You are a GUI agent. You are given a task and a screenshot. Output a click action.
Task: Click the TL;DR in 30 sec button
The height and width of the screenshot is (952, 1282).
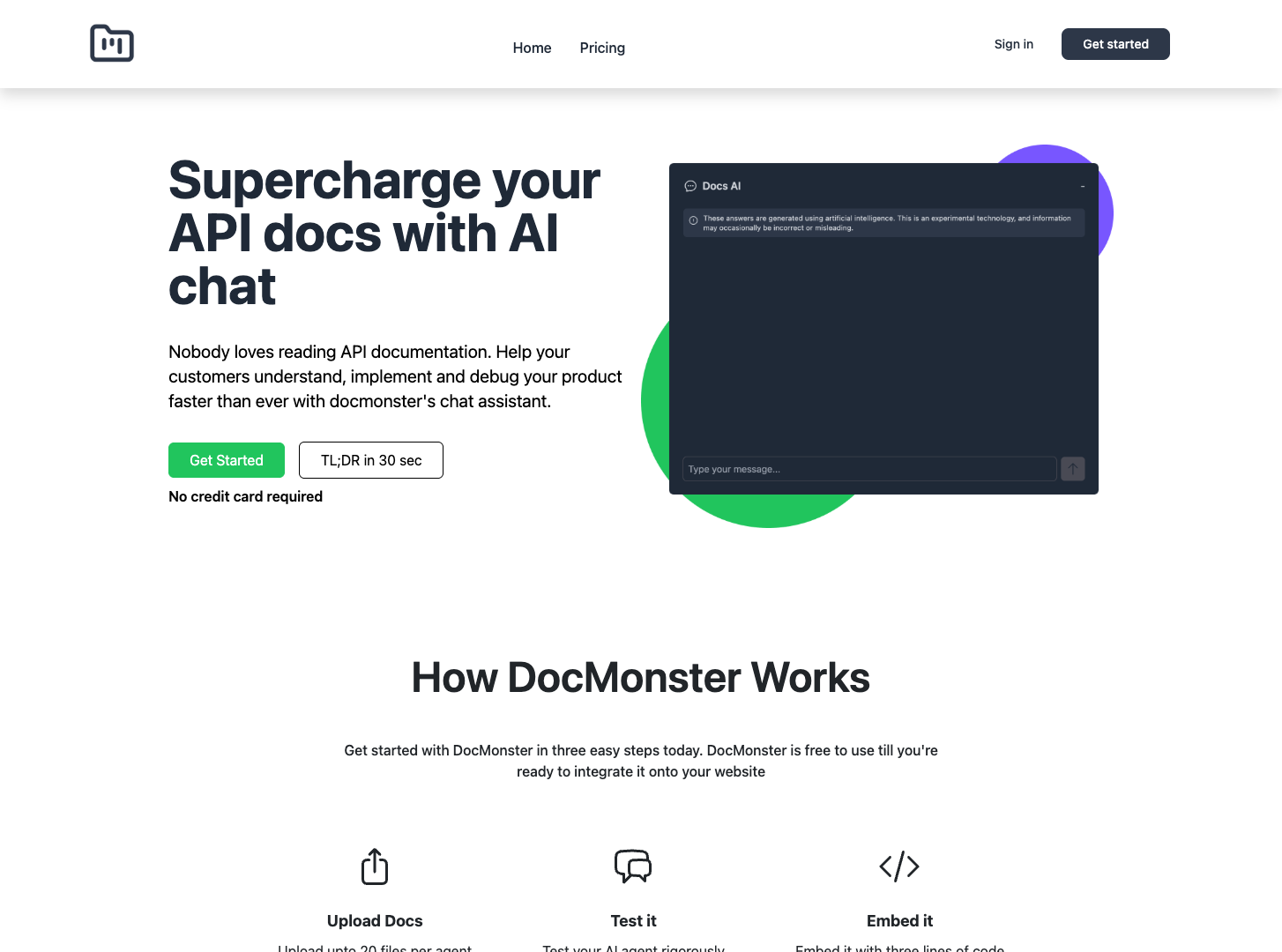click(x=370, y=459)
